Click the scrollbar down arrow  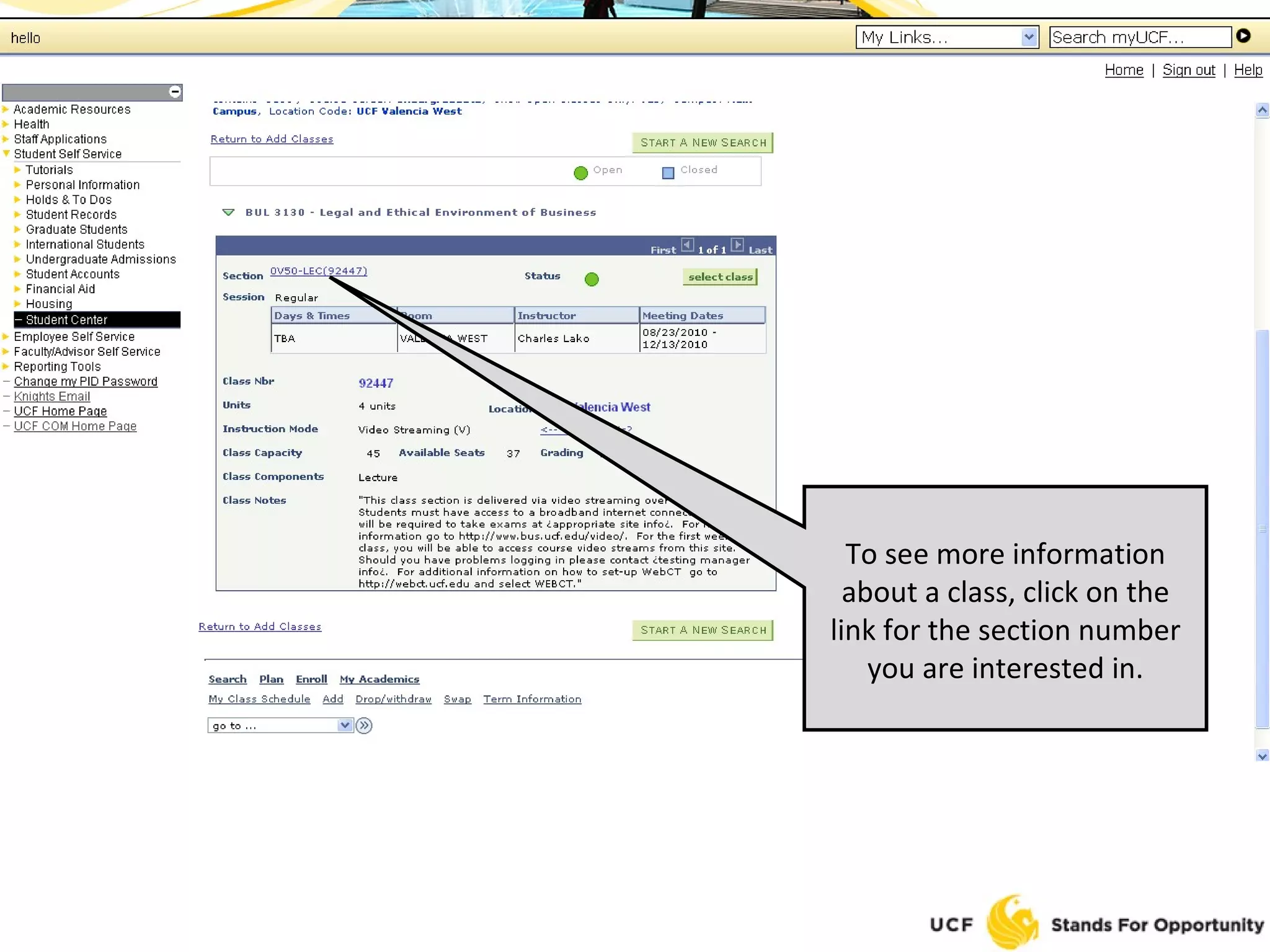tap(1262, 756)
